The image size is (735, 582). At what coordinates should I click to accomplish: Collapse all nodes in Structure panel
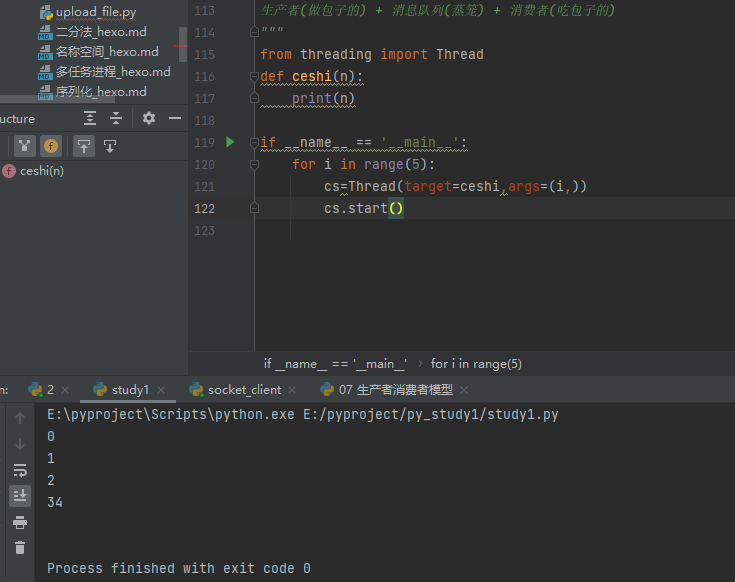[x=116, y=118]
